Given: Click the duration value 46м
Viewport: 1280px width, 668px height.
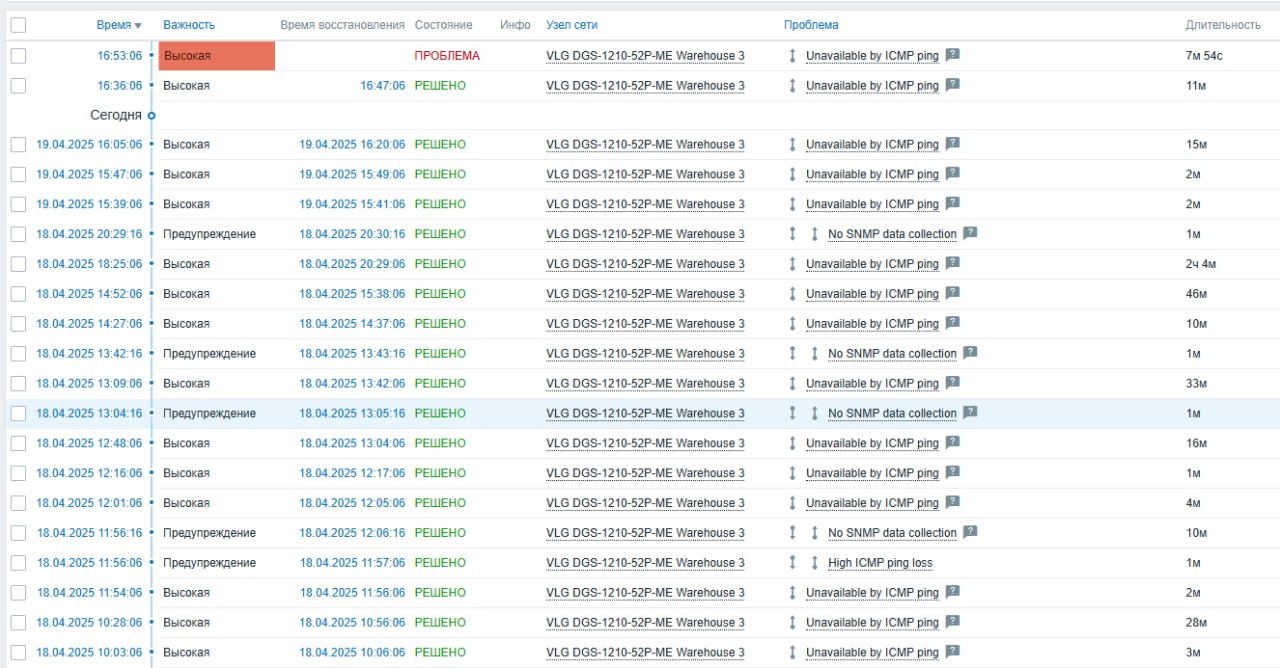Looking at the screenshot, I should pos(1197,294).
